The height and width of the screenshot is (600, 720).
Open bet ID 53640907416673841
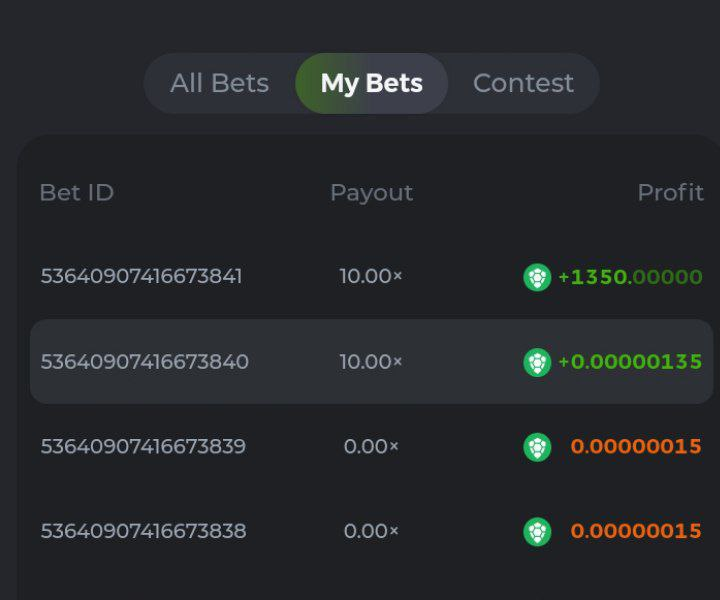[141, 276]
